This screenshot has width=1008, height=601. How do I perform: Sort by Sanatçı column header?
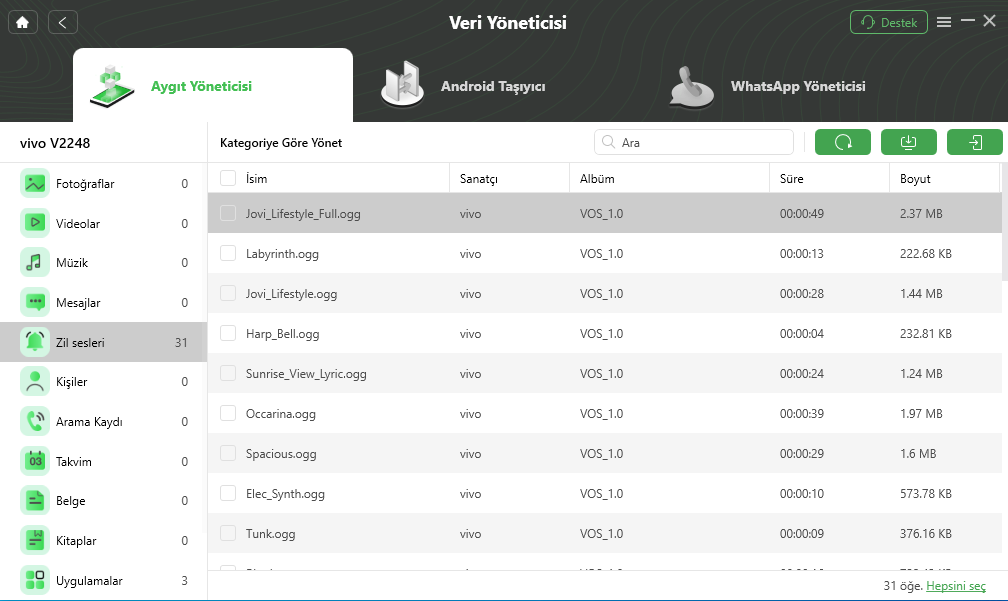(x=479, y=179)
